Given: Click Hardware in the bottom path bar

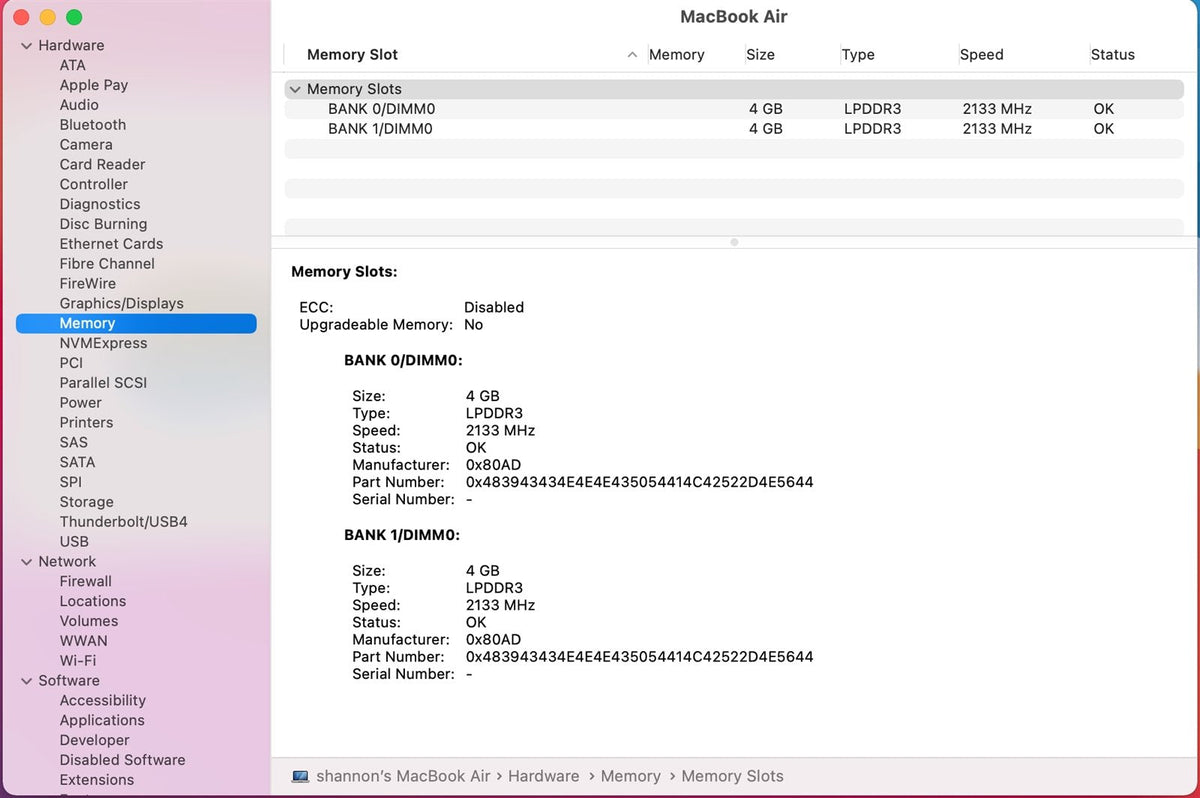Looking at the screenshot, I should (543, 776).
